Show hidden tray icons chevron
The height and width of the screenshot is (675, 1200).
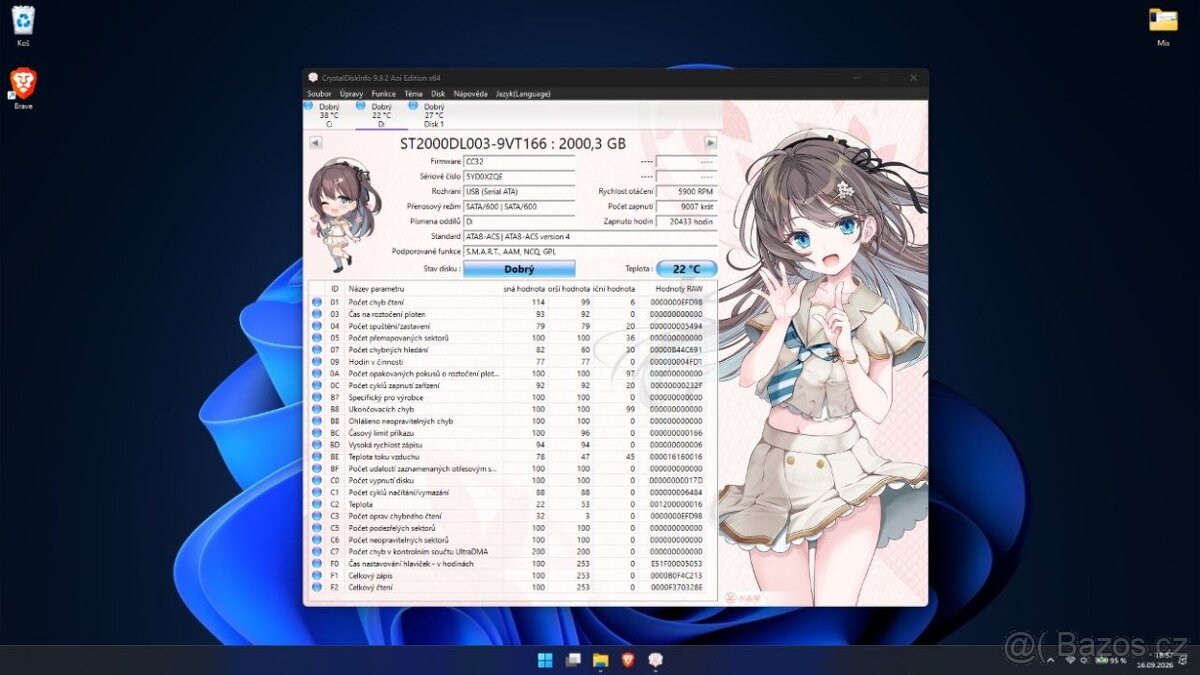(1052, 660)
